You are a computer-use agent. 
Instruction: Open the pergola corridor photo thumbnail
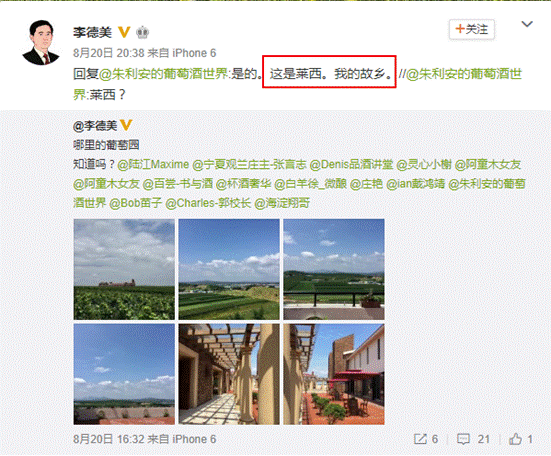[229, 374]
